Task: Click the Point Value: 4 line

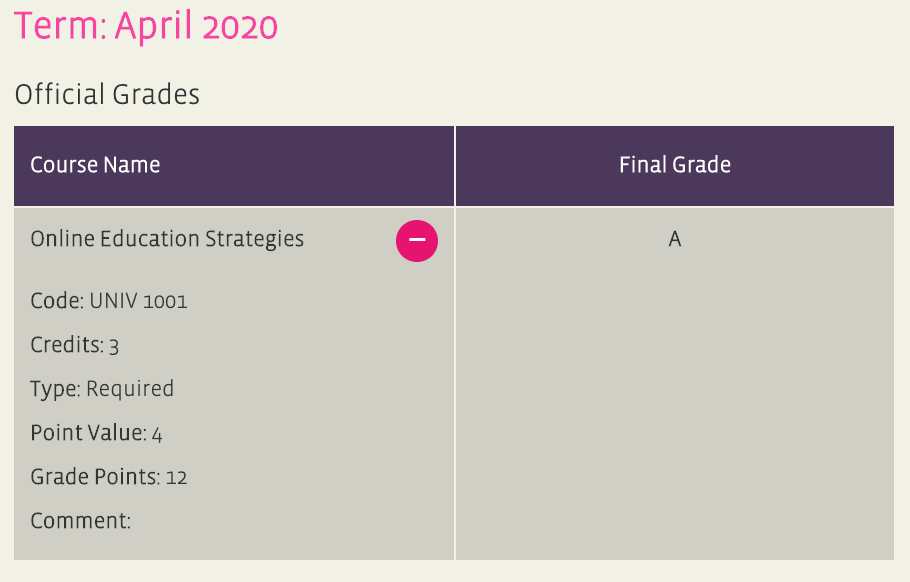Action: [x=96, y=433]
